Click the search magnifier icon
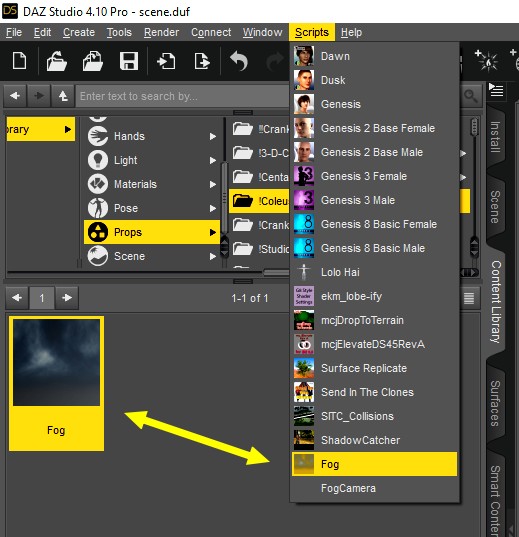This screenshot has height=537, width=519. [471, 96]
